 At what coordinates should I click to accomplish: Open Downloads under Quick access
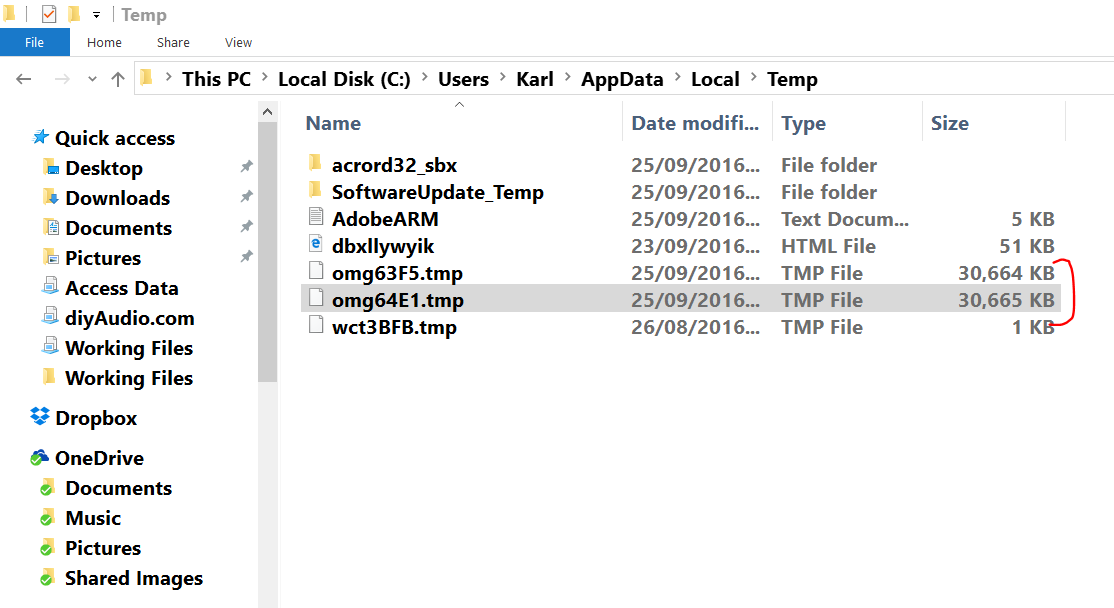(x=117, y=197)
